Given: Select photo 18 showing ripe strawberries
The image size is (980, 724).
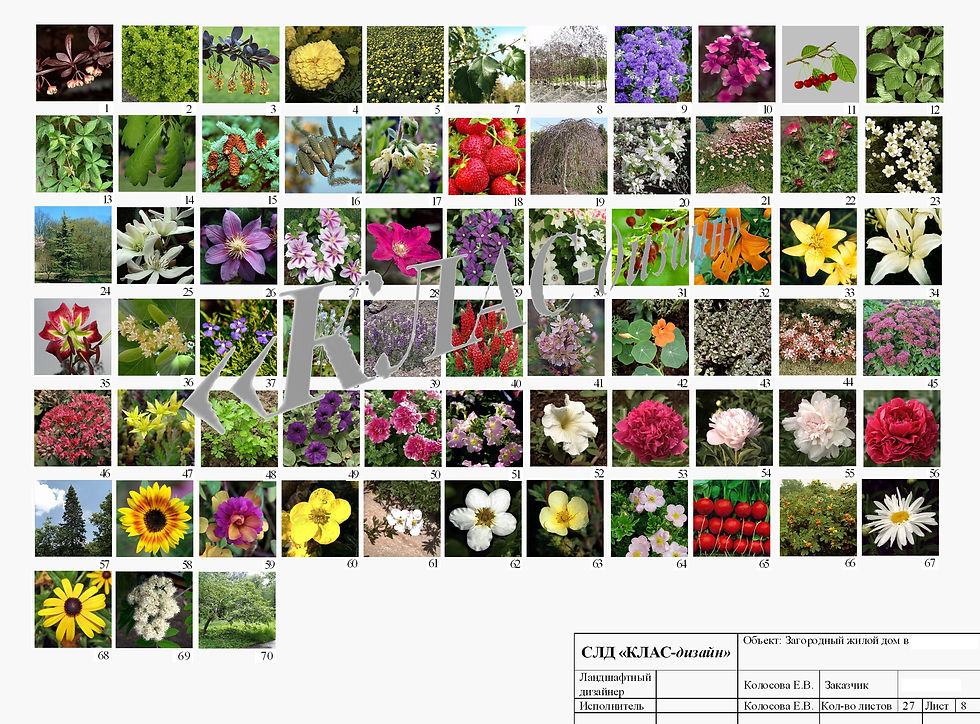Looking at the screenshot, I should [487, 156].
